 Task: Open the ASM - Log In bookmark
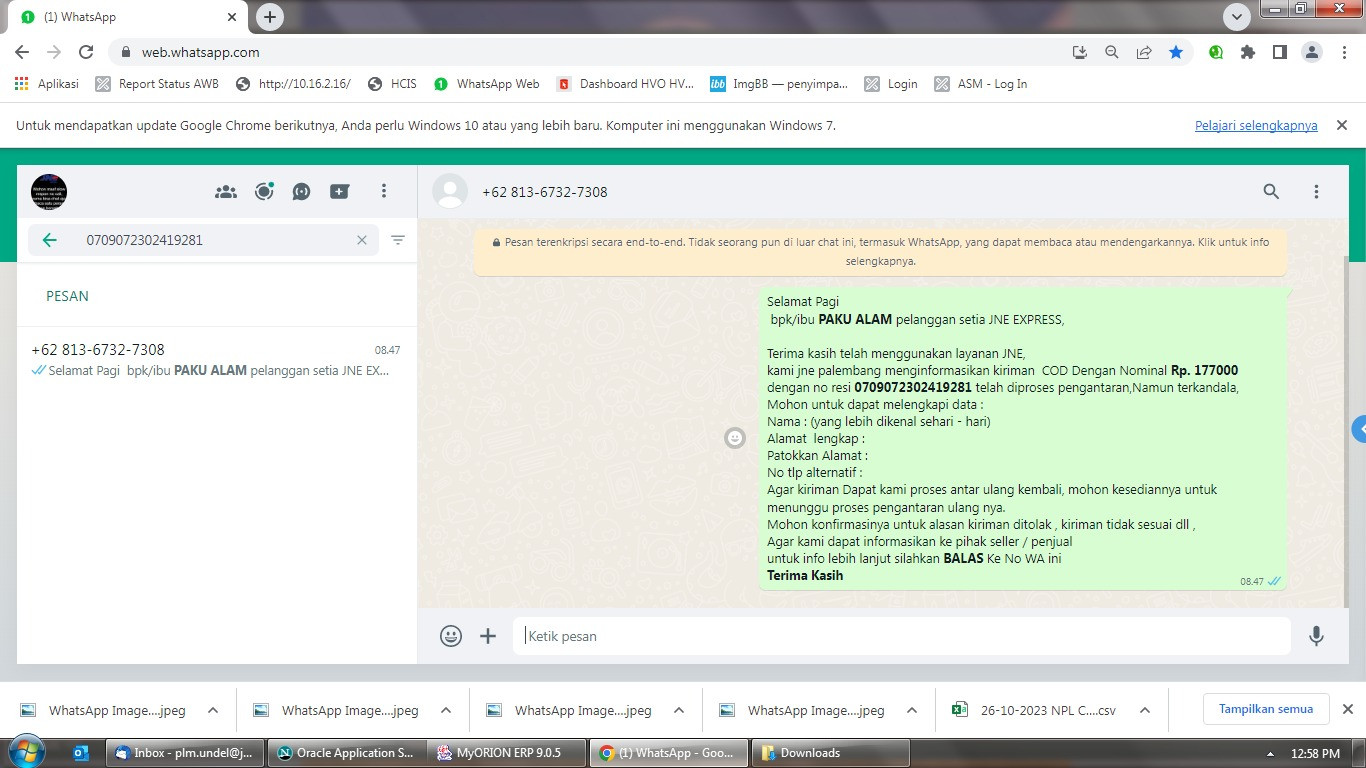coord(980,84)
